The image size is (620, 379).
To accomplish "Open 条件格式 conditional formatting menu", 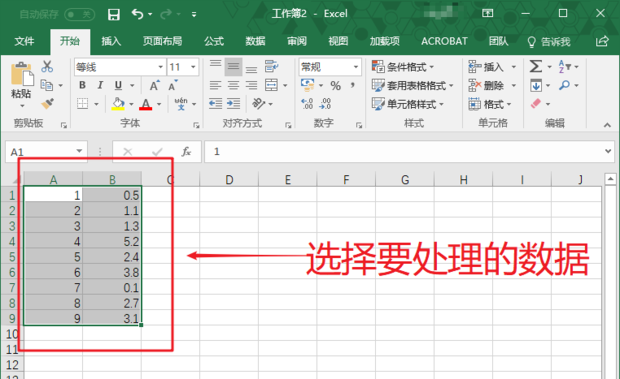I will pos(403,66).
